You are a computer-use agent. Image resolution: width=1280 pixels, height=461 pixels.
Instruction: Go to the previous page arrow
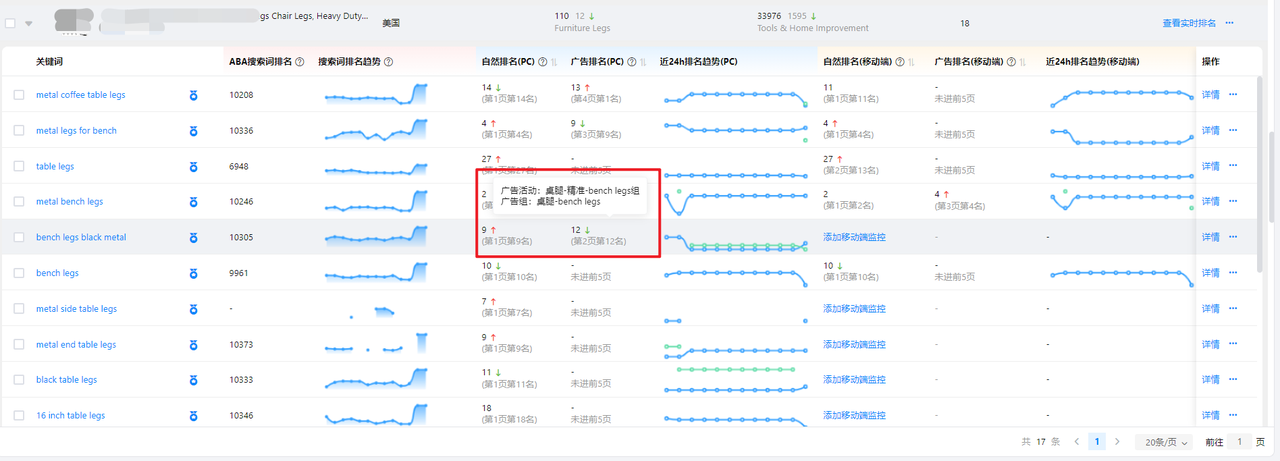pos(1076,441)
